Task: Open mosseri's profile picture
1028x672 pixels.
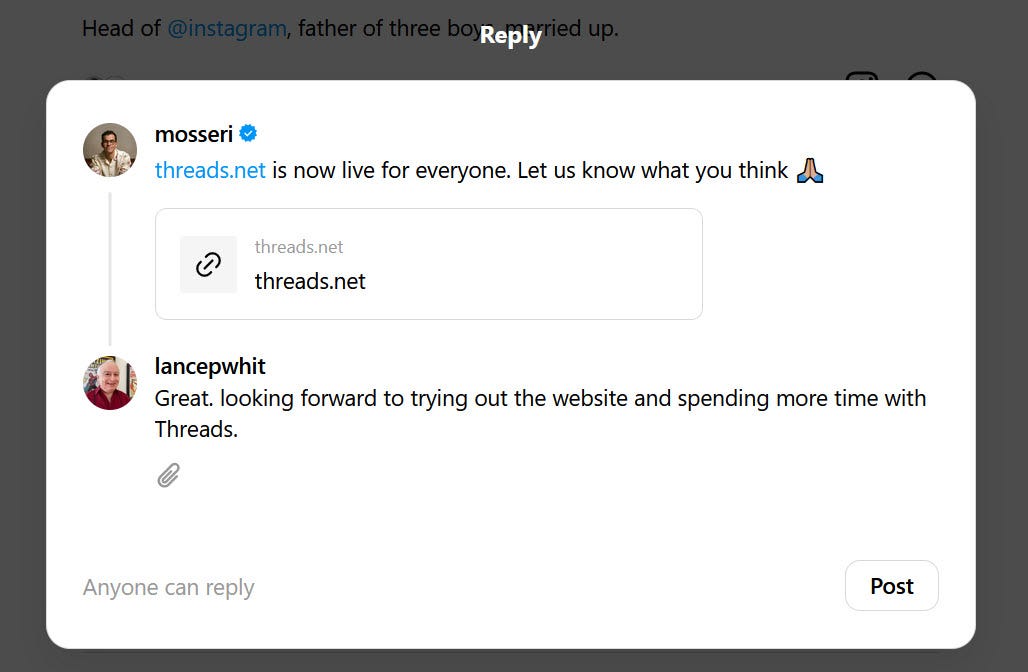Action: [110, 150]
